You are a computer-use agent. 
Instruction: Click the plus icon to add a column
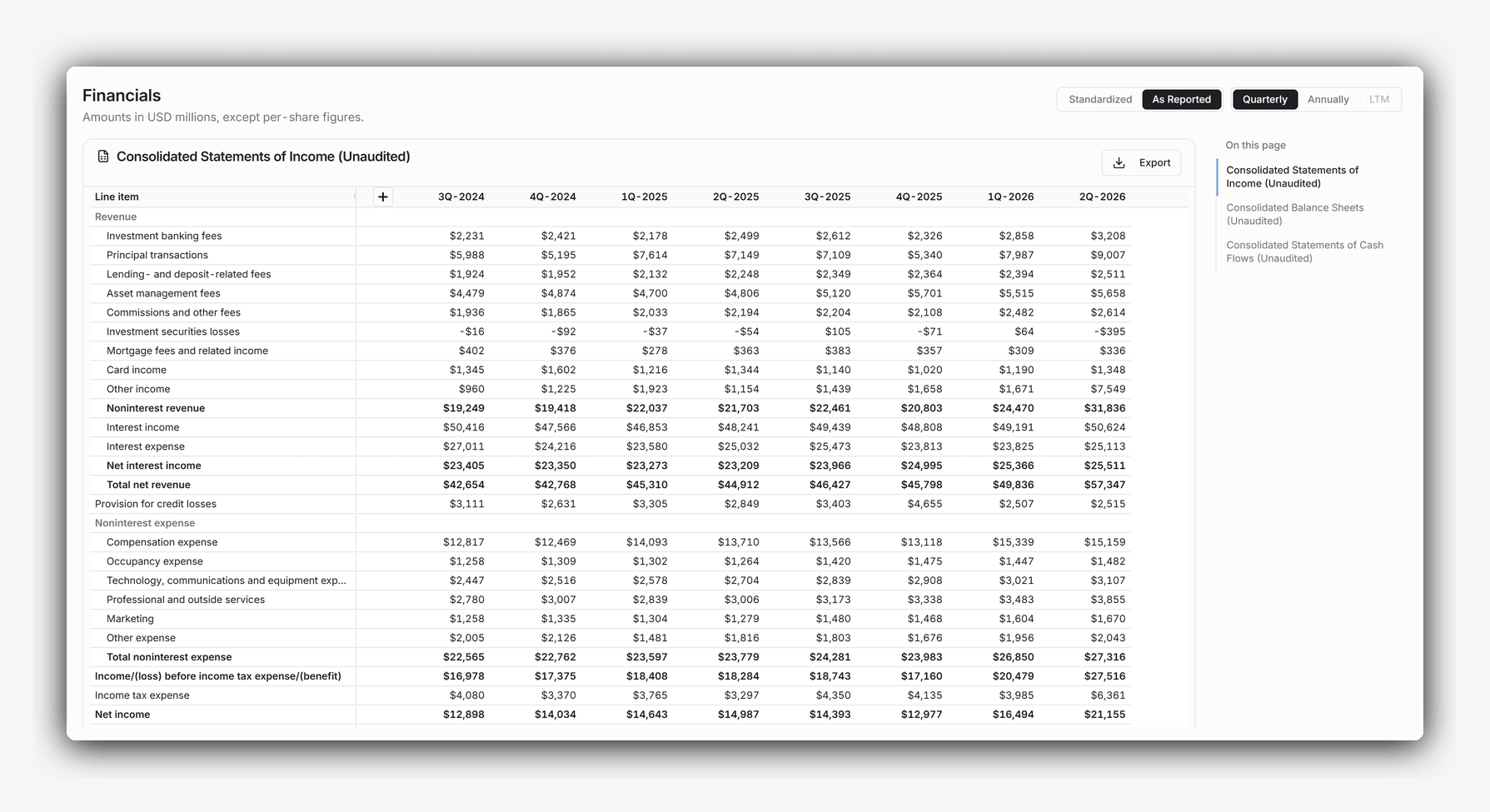383,197
